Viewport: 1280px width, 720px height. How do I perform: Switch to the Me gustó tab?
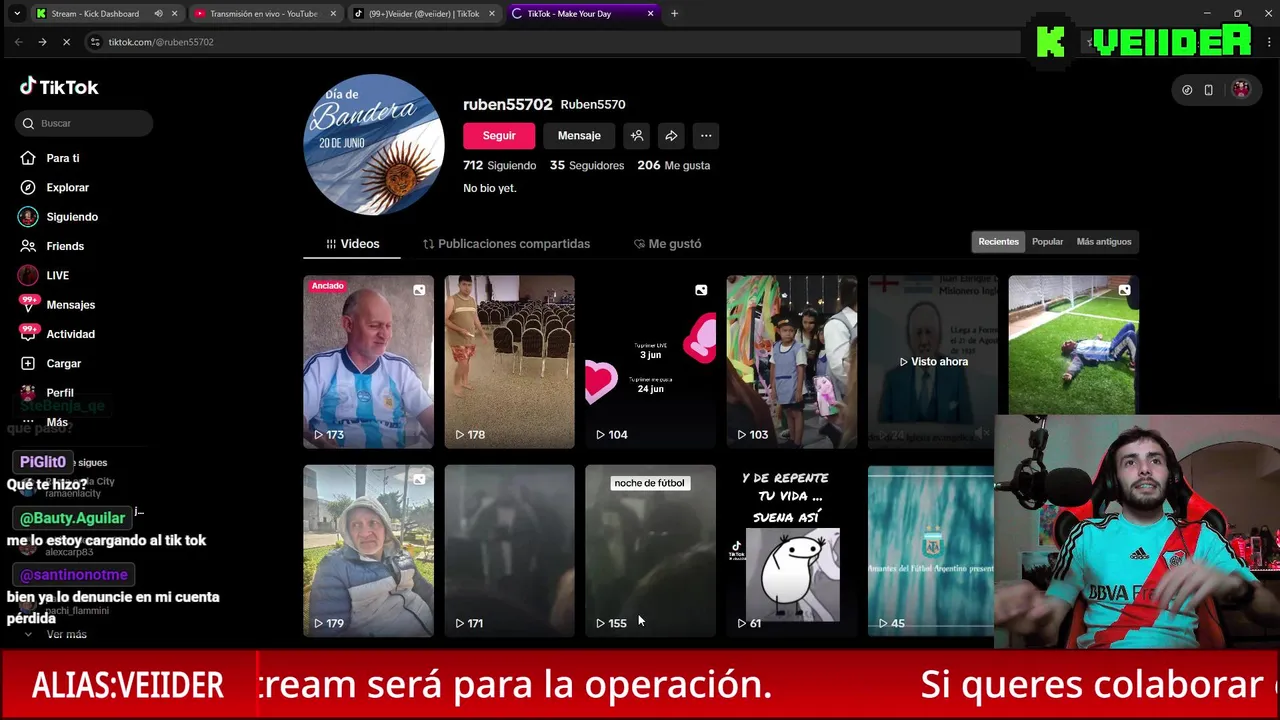tap(667, 244)
